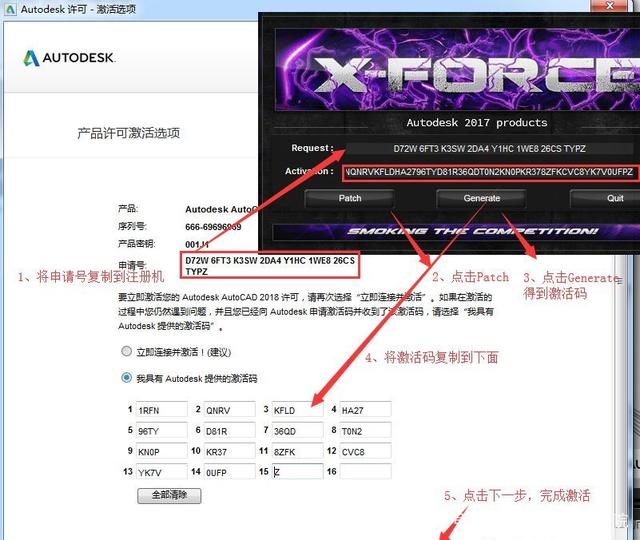Click the 产品许可激活选项 heading
This screenshot has height=540, width=640.
(x=129, y=133)
